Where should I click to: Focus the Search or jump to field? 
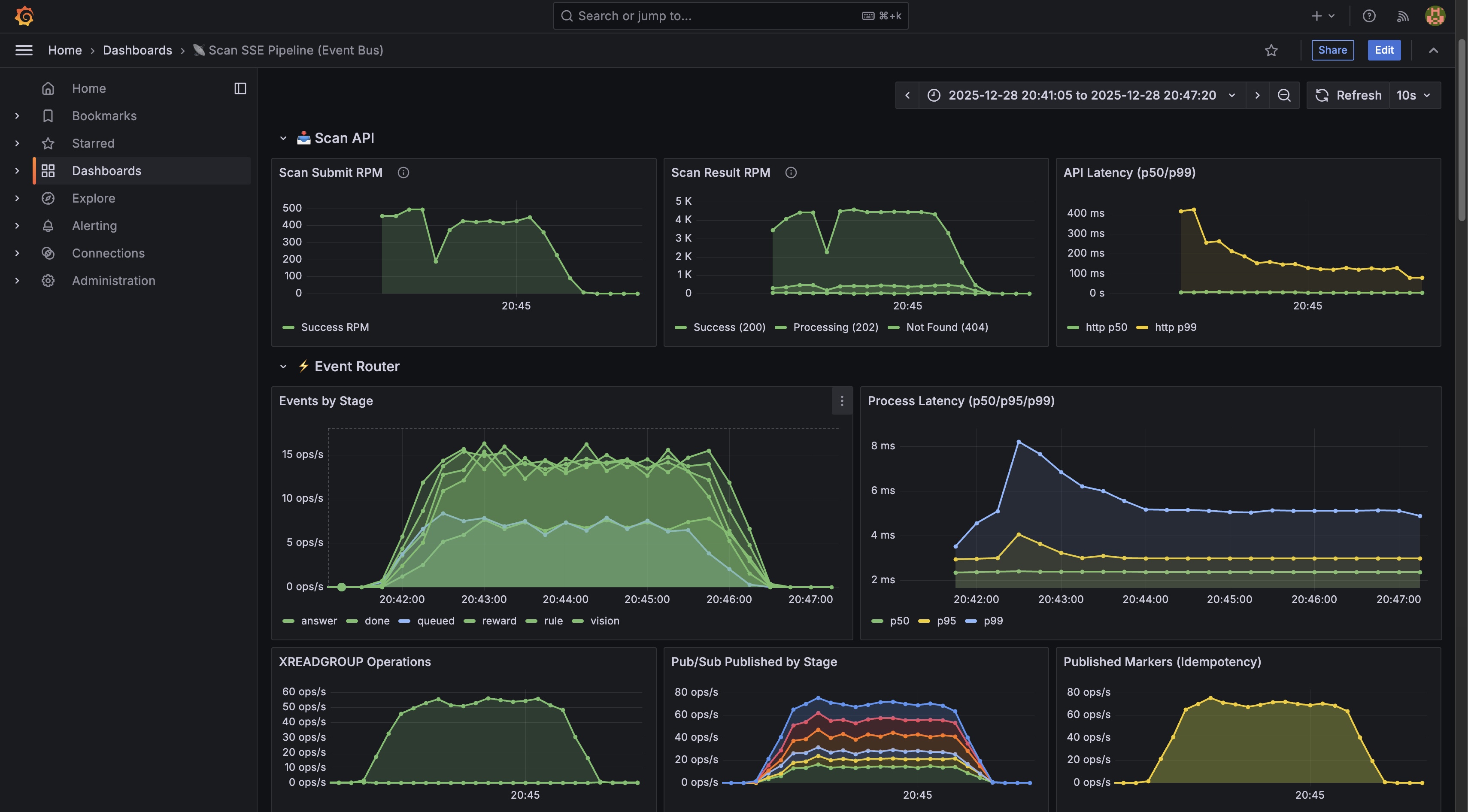point(718,16)
